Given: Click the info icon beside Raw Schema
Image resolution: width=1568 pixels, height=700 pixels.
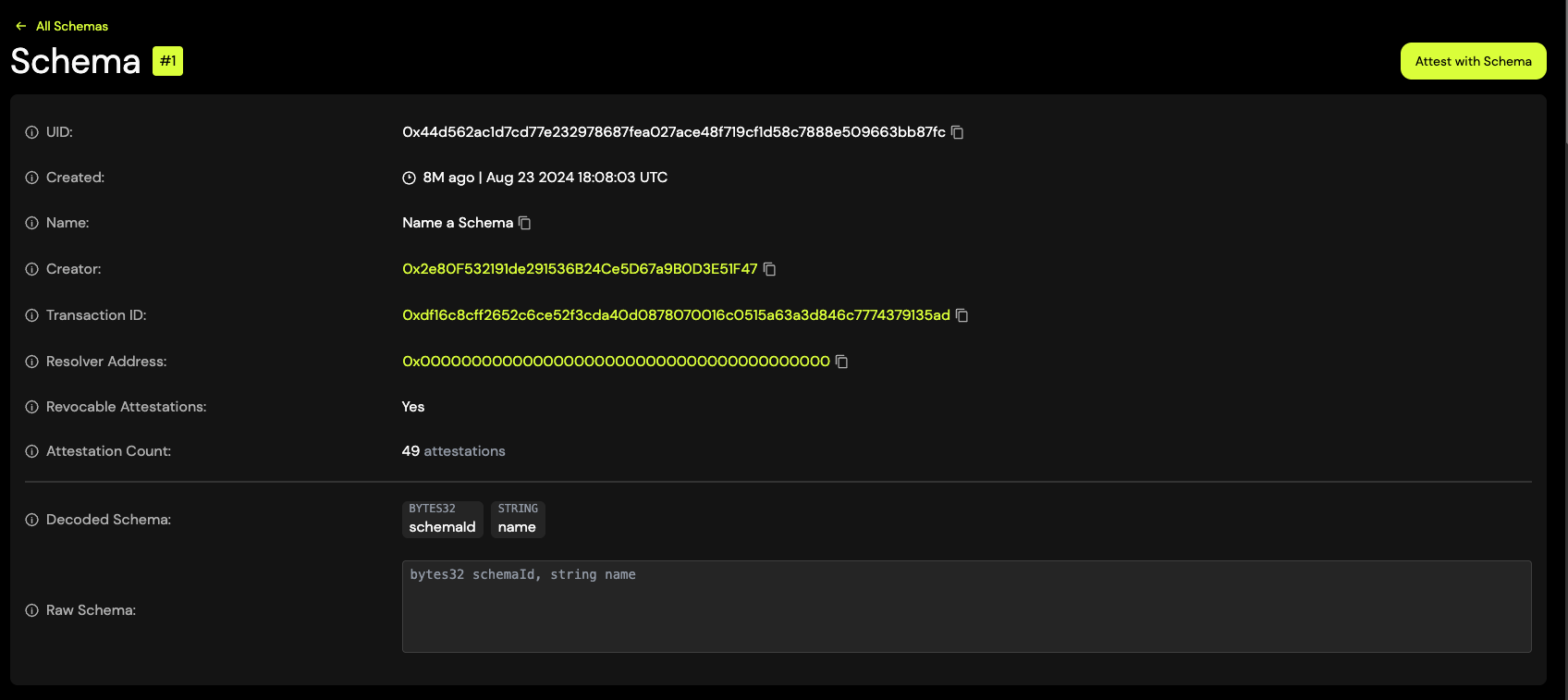Looking at the screenshot, I should click(x=31, y=610).
